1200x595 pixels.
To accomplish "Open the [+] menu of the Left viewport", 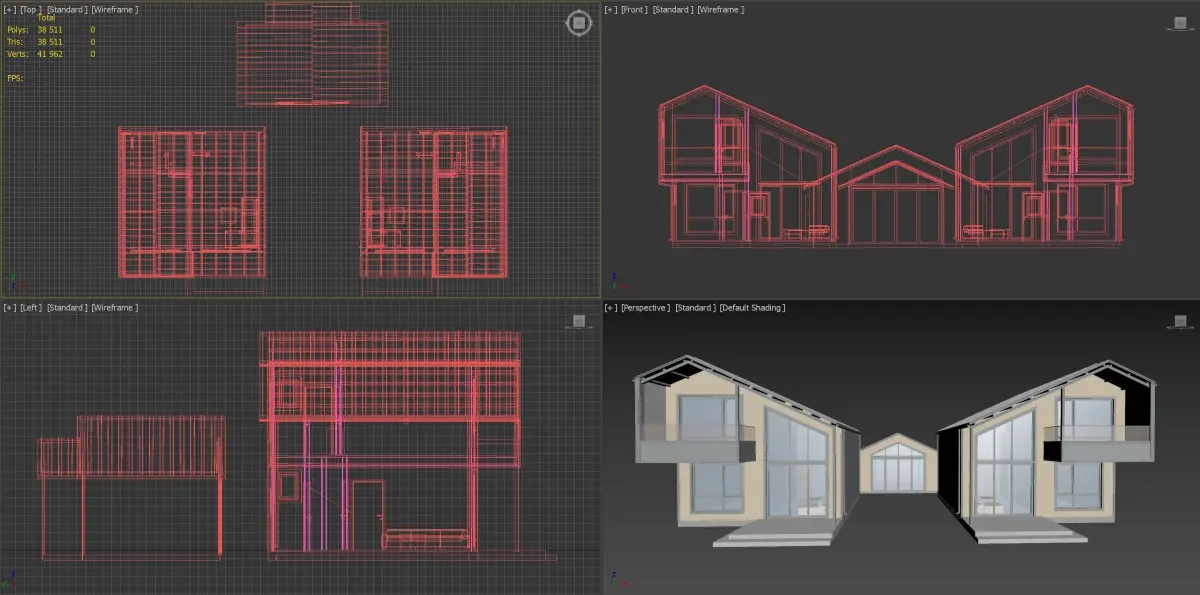I will [10, 307].
